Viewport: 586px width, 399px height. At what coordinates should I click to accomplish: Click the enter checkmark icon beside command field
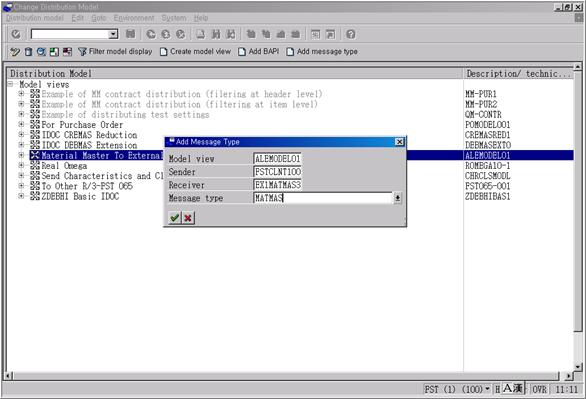(x=16, y=34)
